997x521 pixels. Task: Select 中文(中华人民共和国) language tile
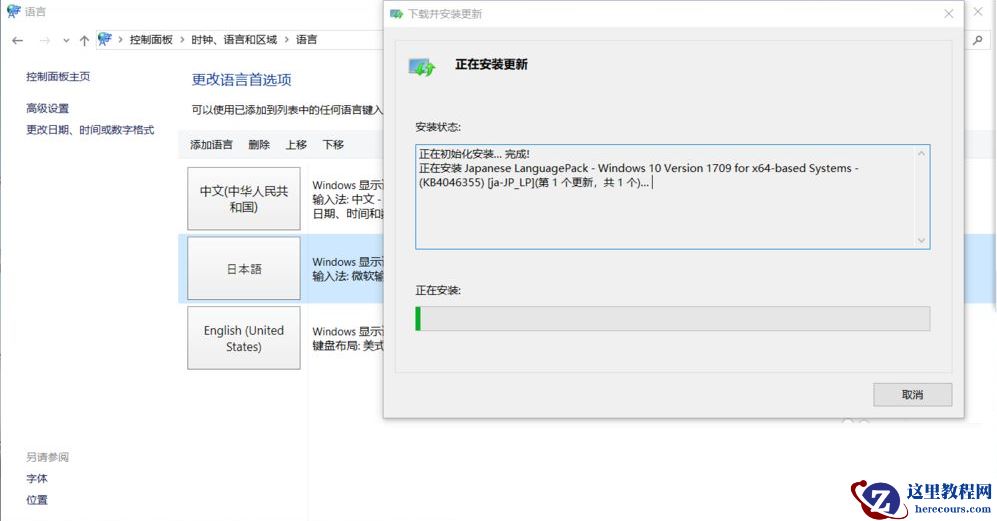pyautogui.click(x=244, y=198)
